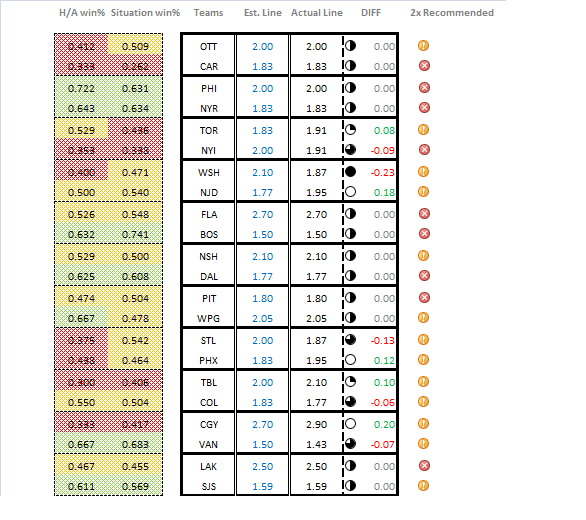Click the VAN actual line 1.43 cell

tap(316, 444)
